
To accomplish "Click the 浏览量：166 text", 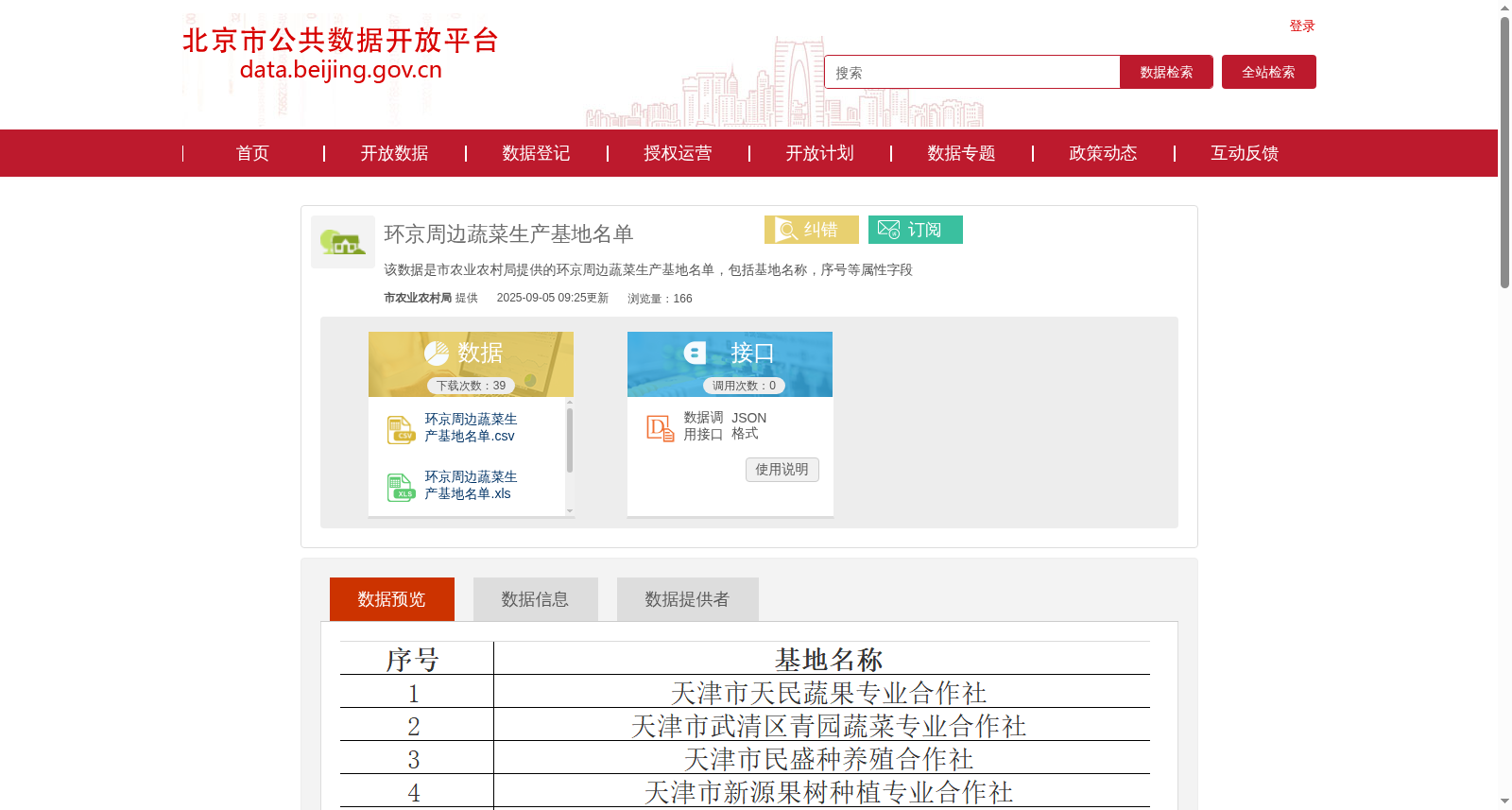I will click(x=660, y=299).
